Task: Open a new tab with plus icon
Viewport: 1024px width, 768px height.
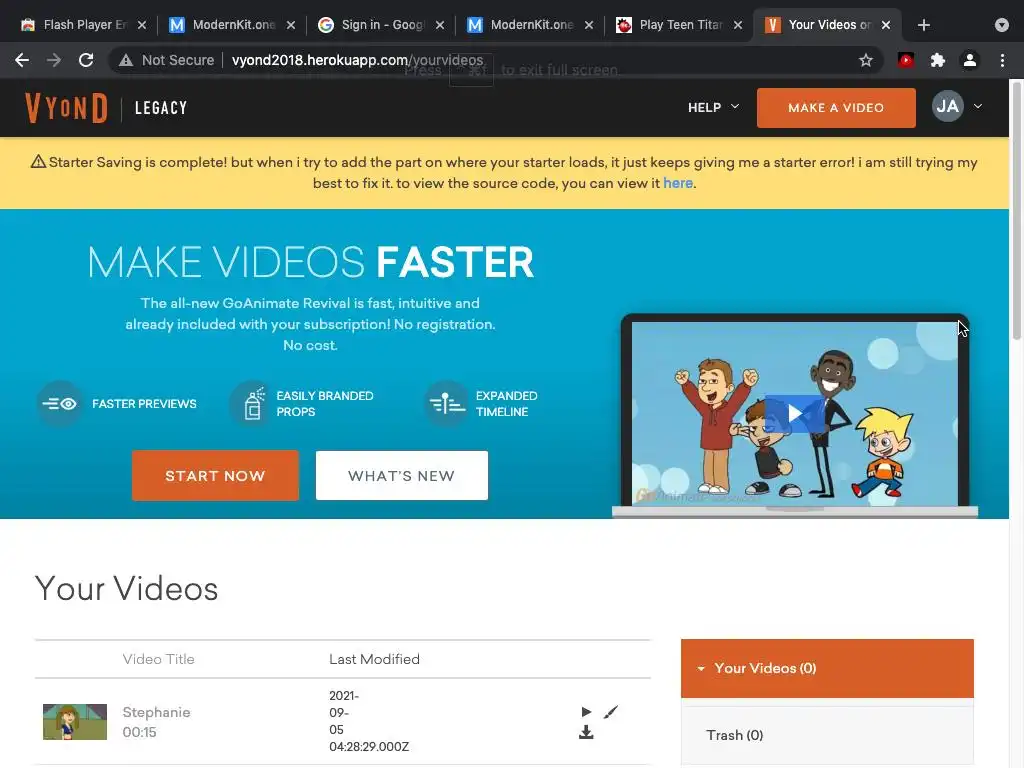Action: click(x=923, y=25)
